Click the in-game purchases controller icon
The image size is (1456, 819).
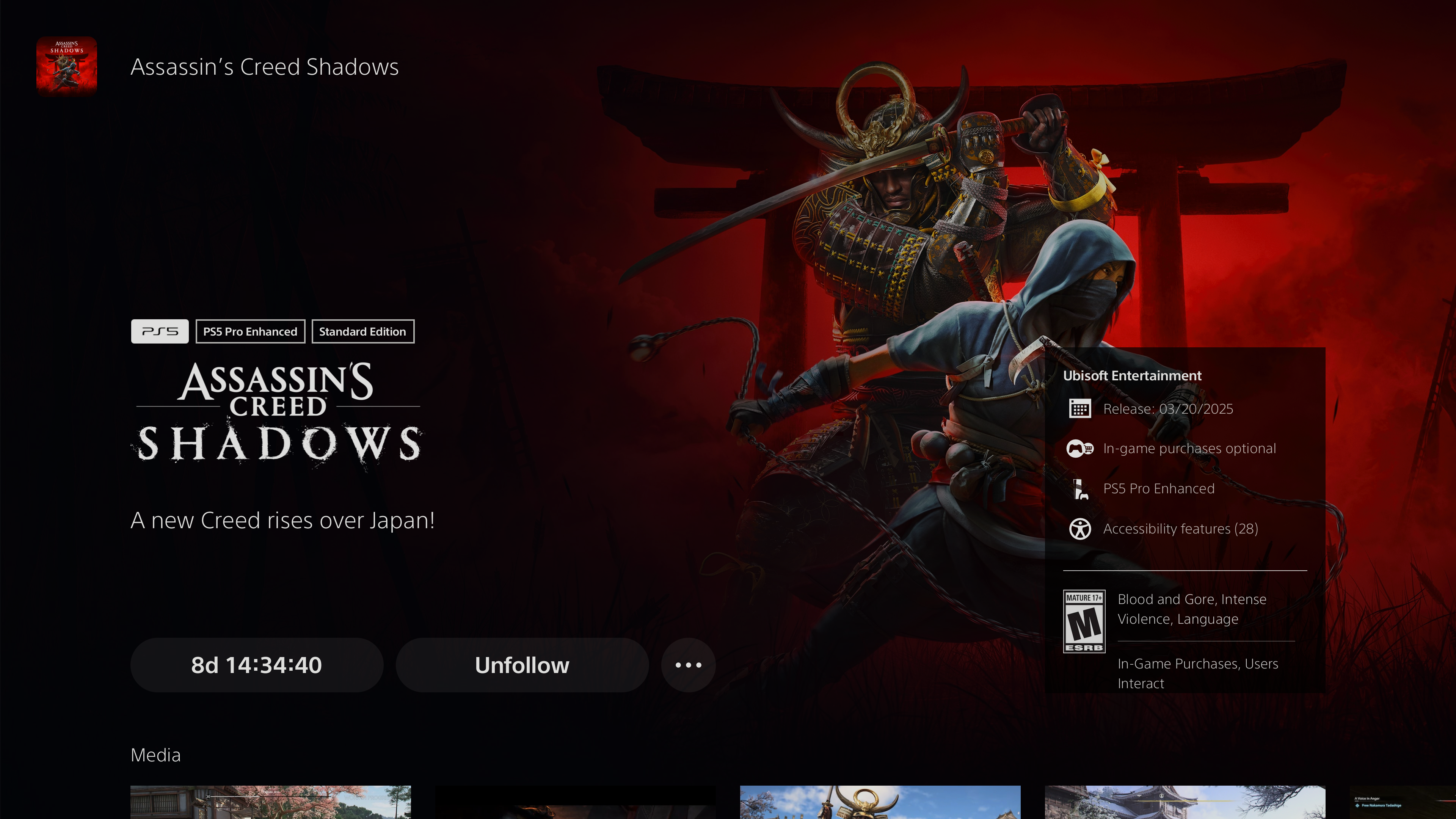[x=1079, y=449]
